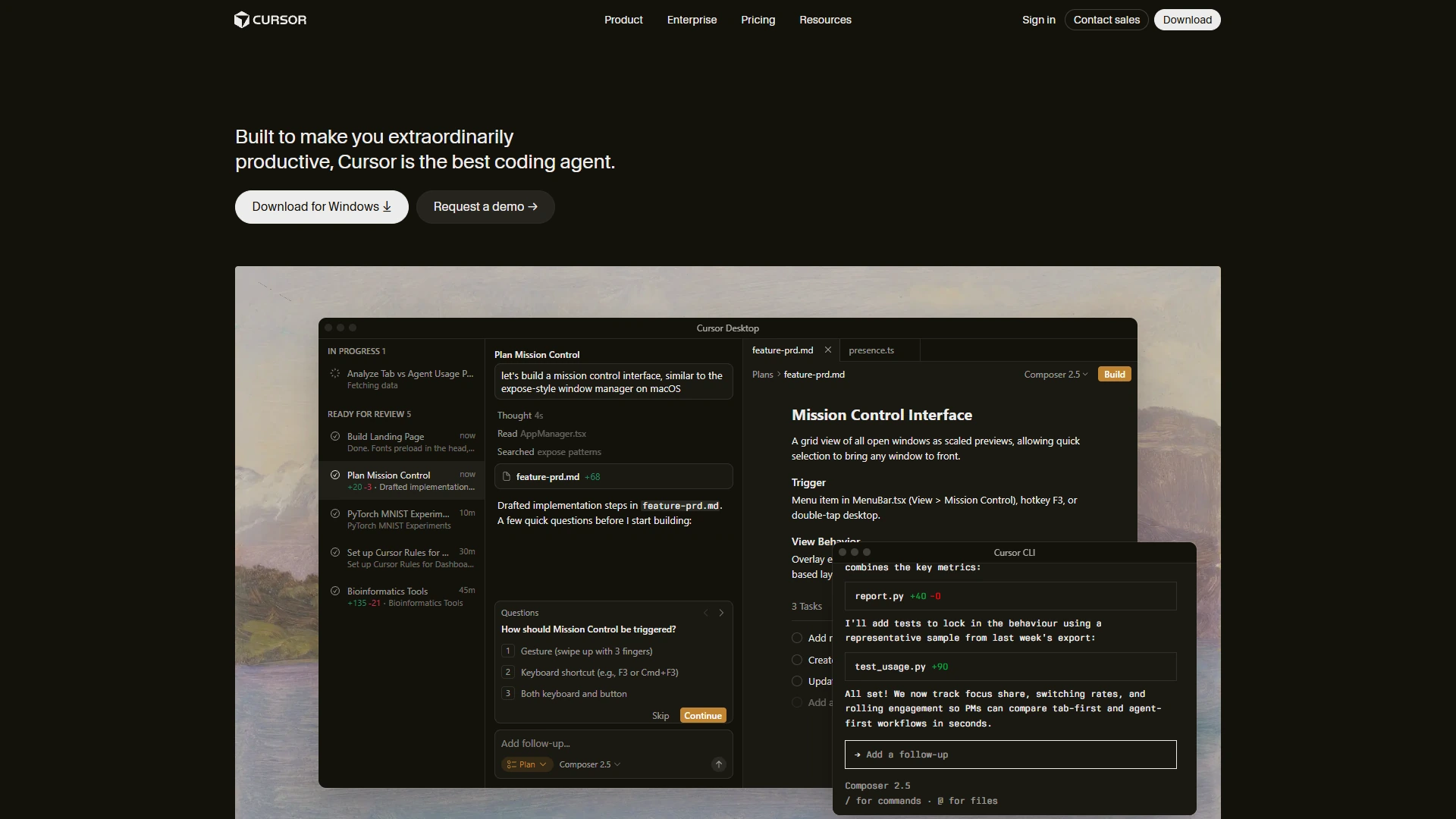
Task: Click Searched expose patterns step
Action: [549, 452]
